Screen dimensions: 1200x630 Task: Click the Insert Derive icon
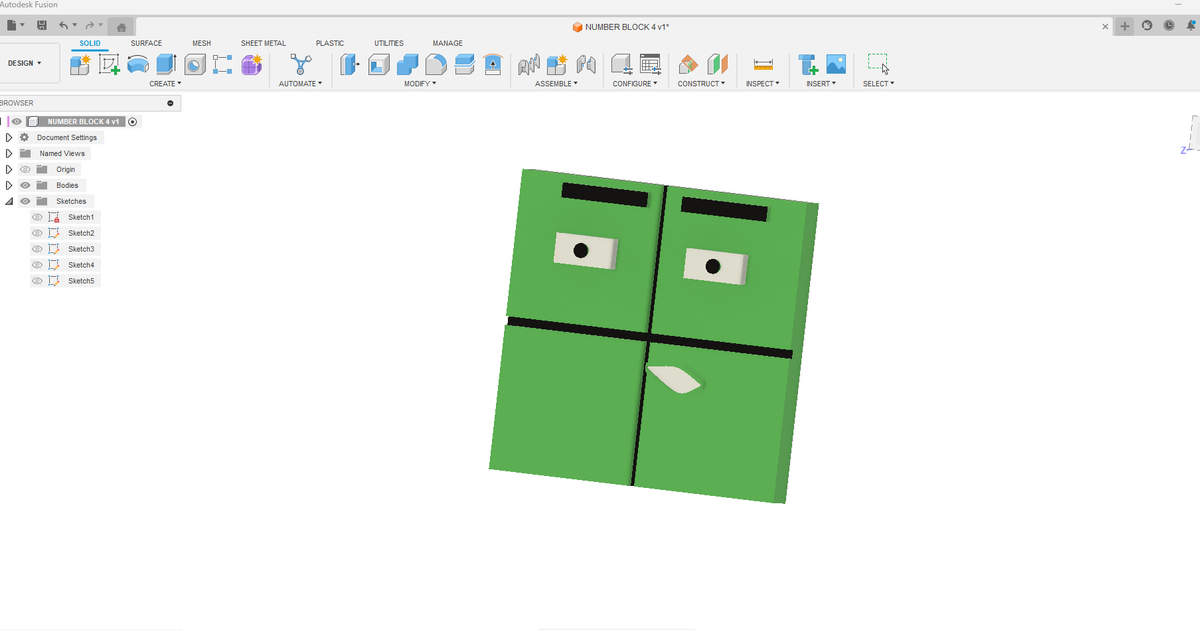click(x=808, y=65)
